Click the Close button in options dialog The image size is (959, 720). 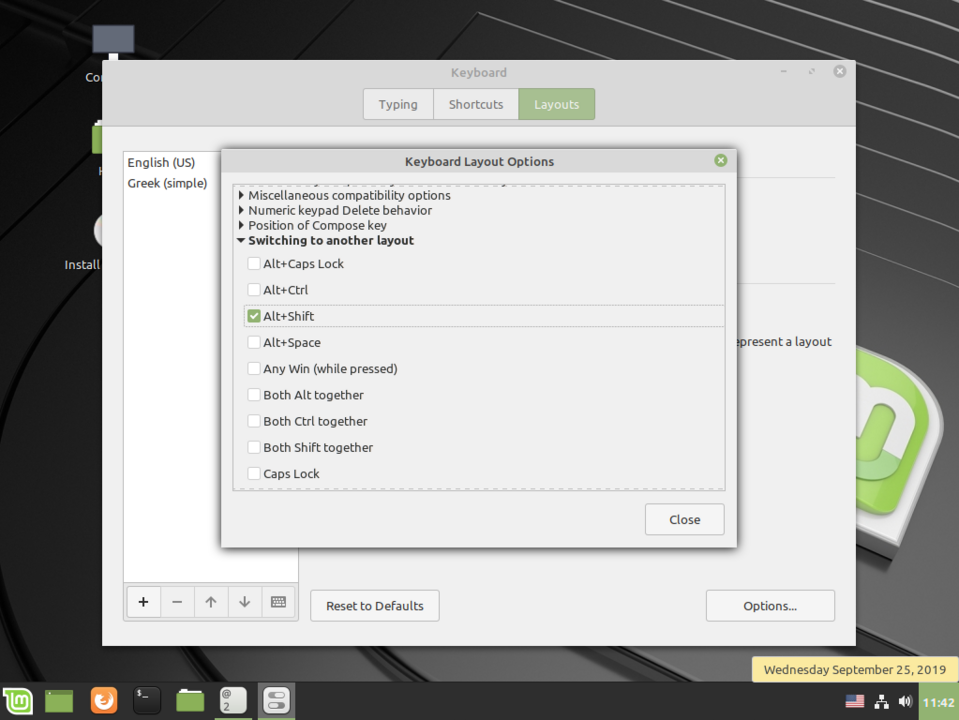(684, 519)
